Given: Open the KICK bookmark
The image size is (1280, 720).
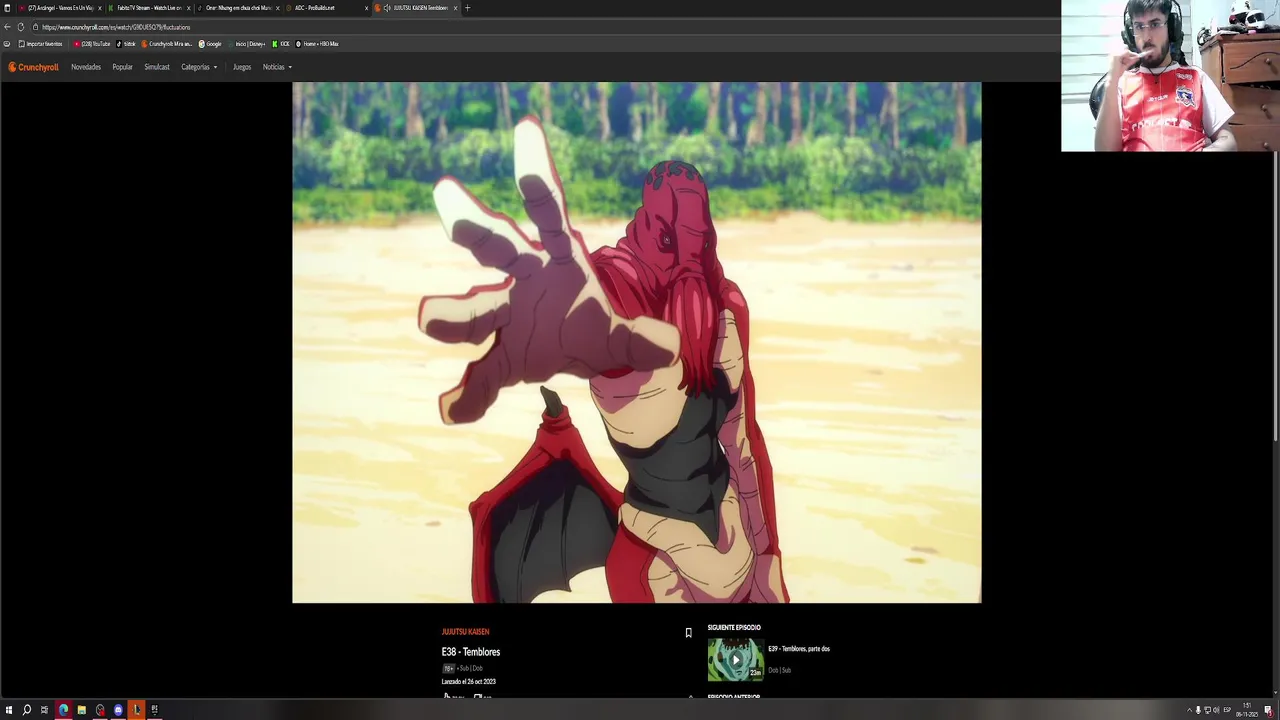Looking at the screenshot, I should pos(281,44).
